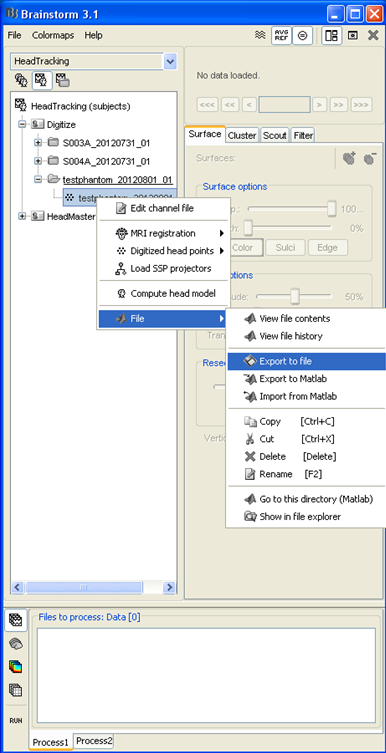Click the add surface icon in Surface tab

pos(349,158)
